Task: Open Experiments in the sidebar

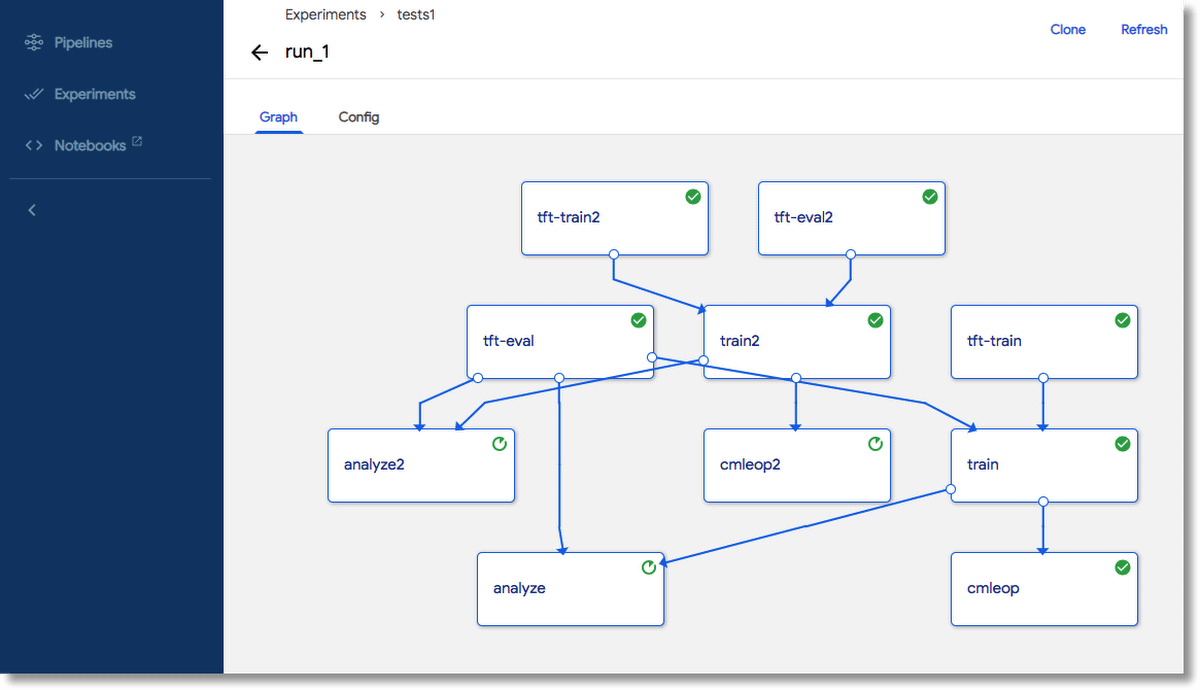Action: [94, 94]
